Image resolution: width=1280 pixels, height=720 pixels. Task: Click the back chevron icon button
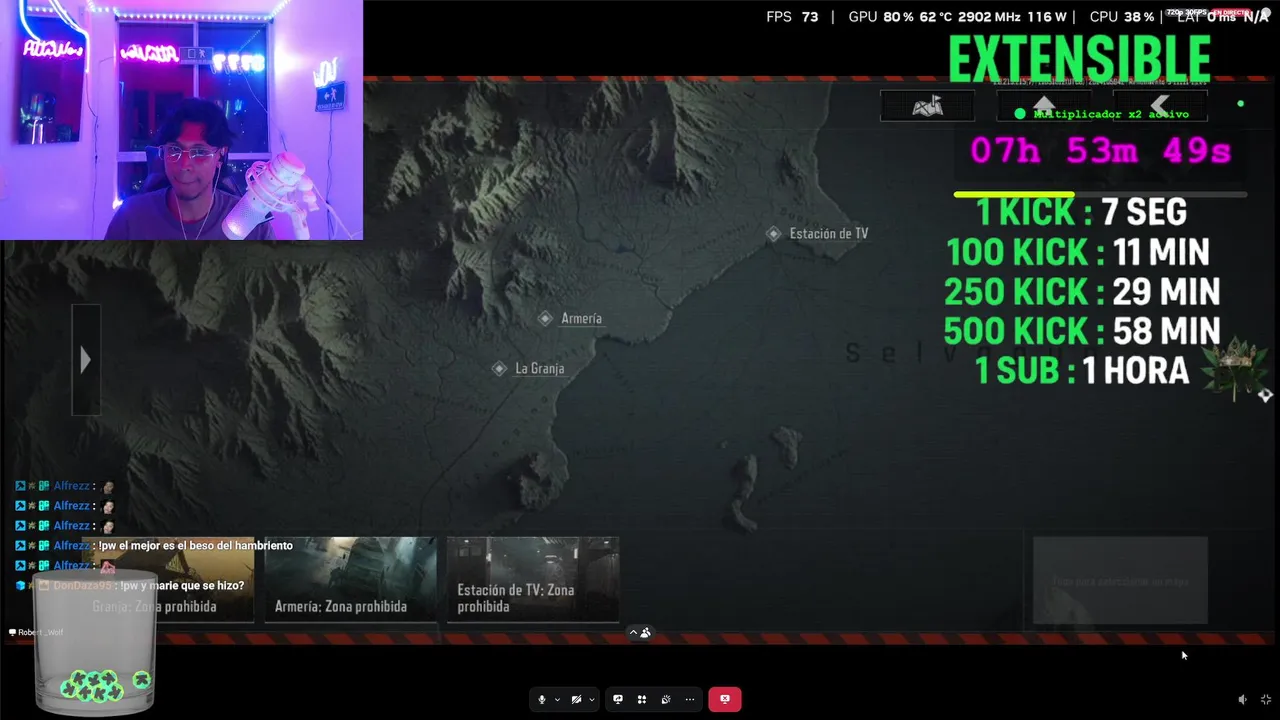1160,105
